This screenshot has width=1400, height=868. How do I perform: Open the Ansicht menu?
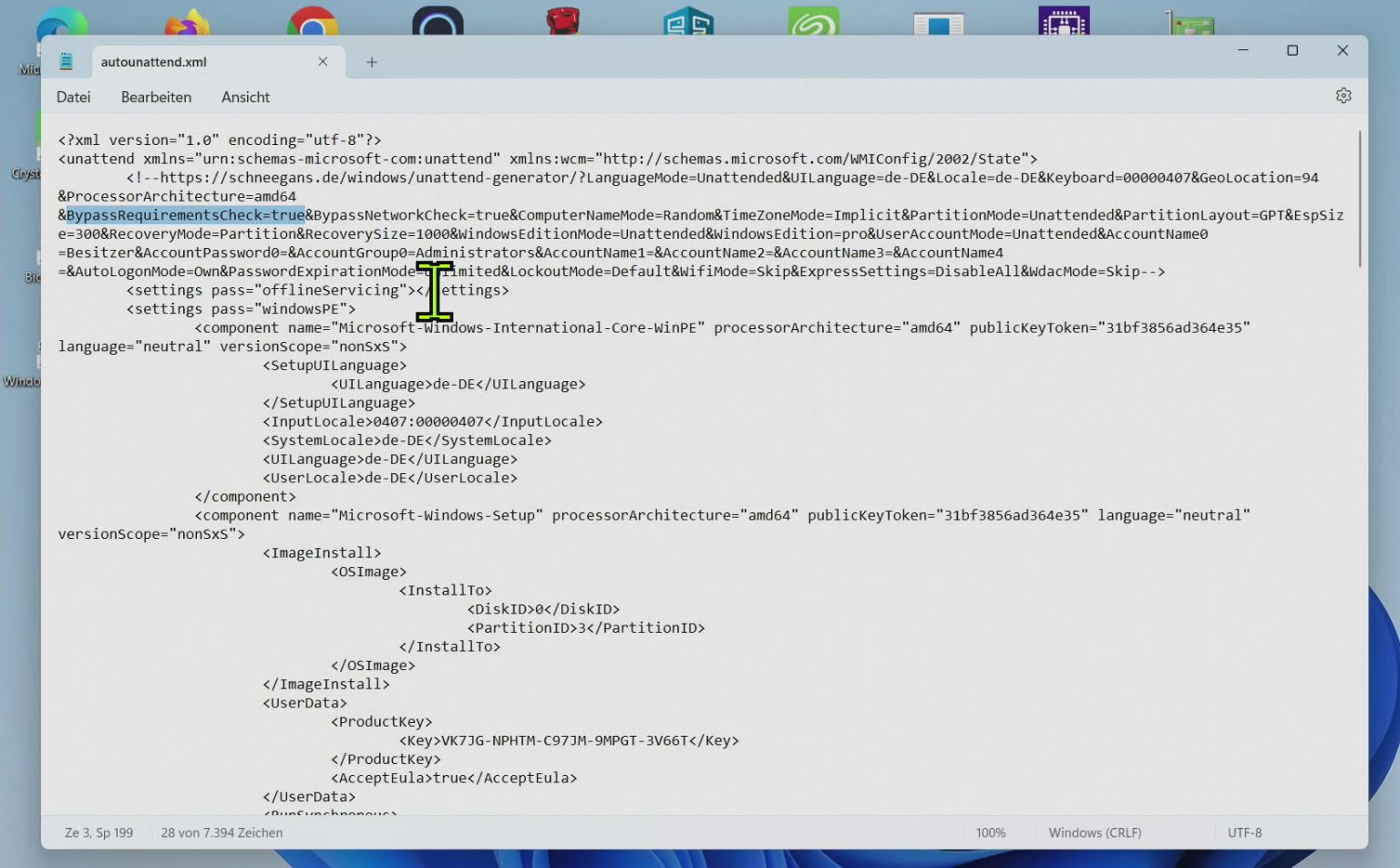pos(244,97)
